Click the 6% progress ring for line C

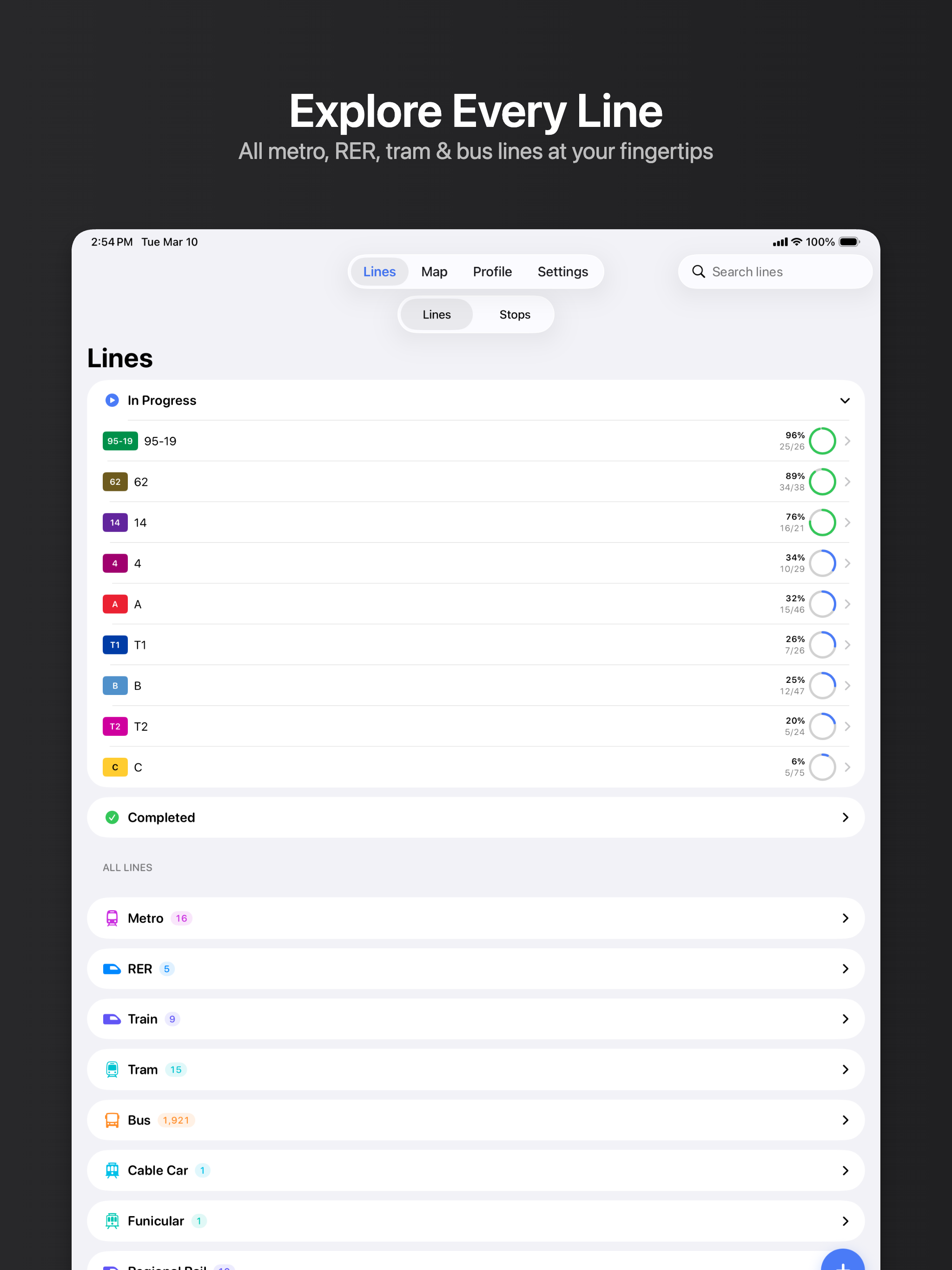point(822,767)
